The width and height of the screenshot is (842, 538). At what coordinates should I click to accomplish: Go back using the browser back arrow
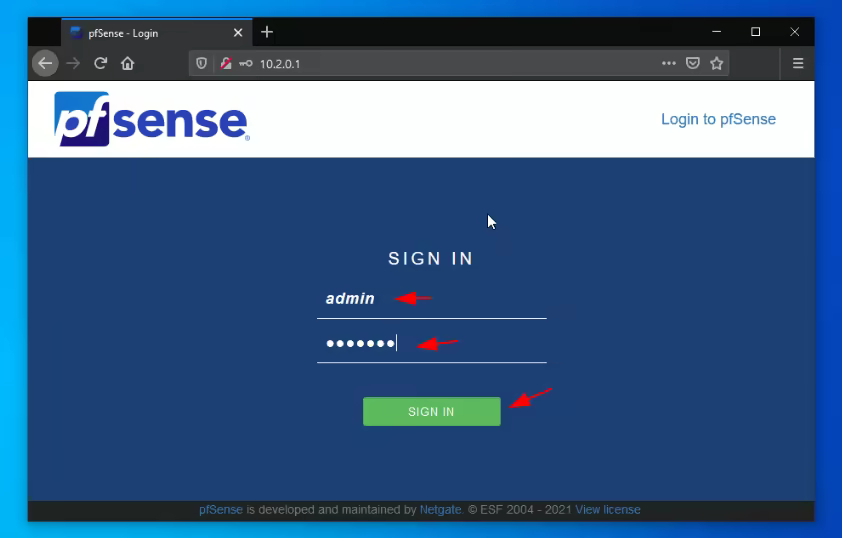45,63
